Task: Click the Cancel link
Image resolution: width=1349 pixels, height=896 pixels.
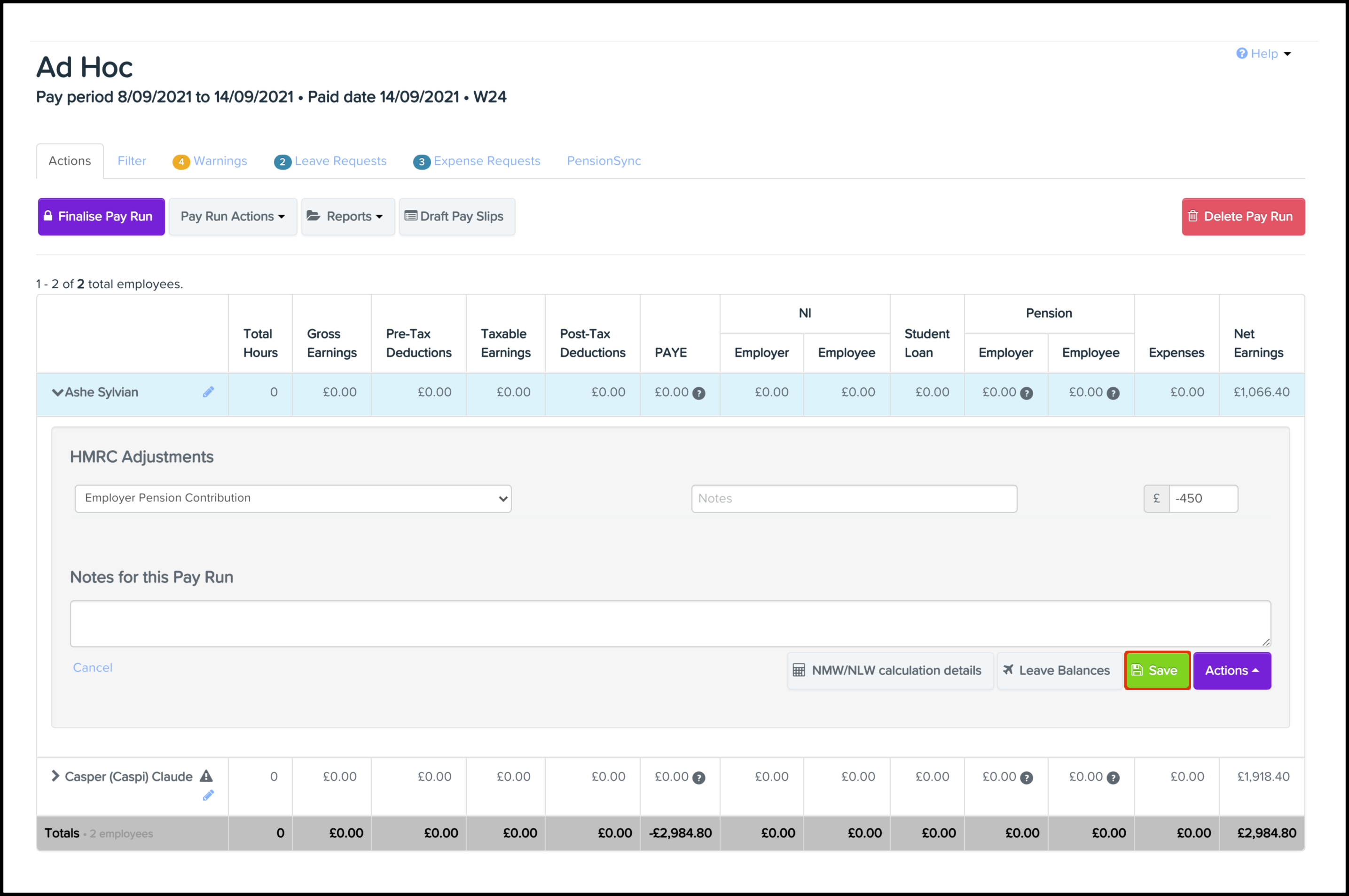Action: [93, 668]
